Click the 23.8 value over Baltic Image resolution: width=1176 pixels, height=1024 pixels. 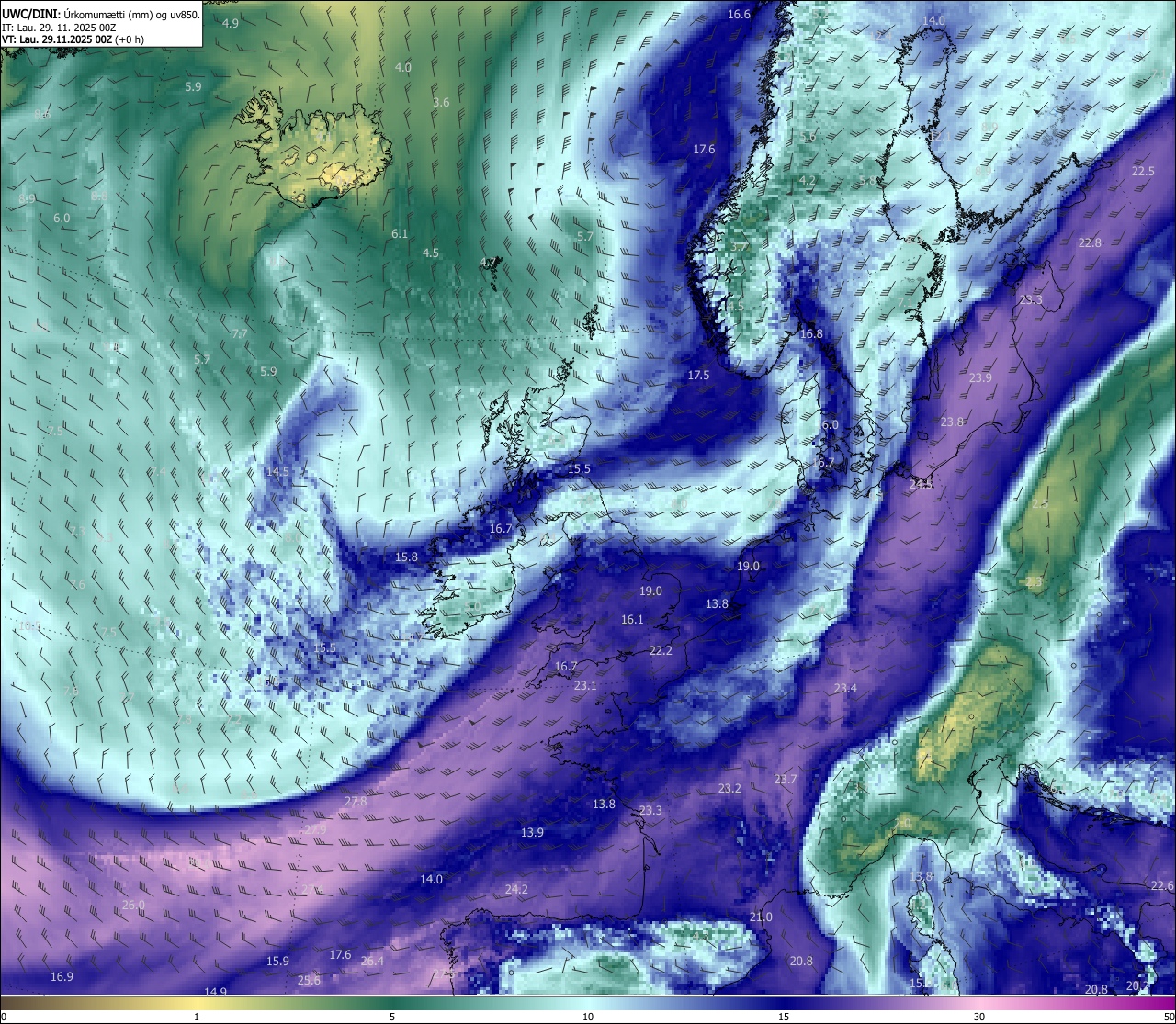coord(952,422)
